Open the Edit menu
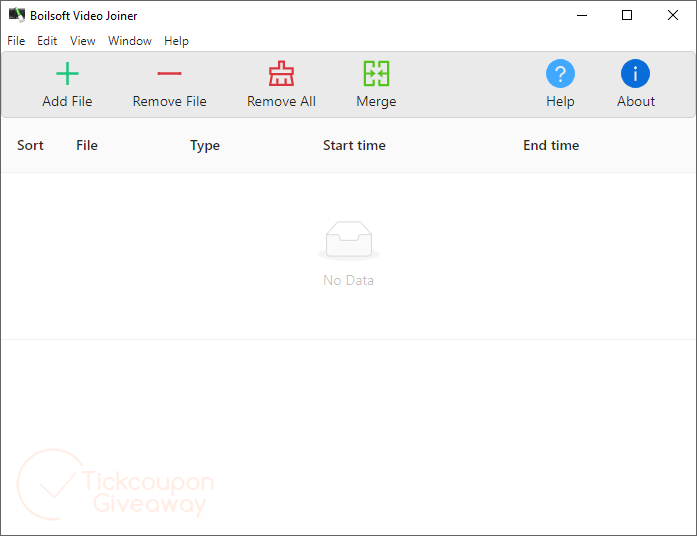Image resolution: width=697 pixels, height=536 pixels. click(47, 41)
